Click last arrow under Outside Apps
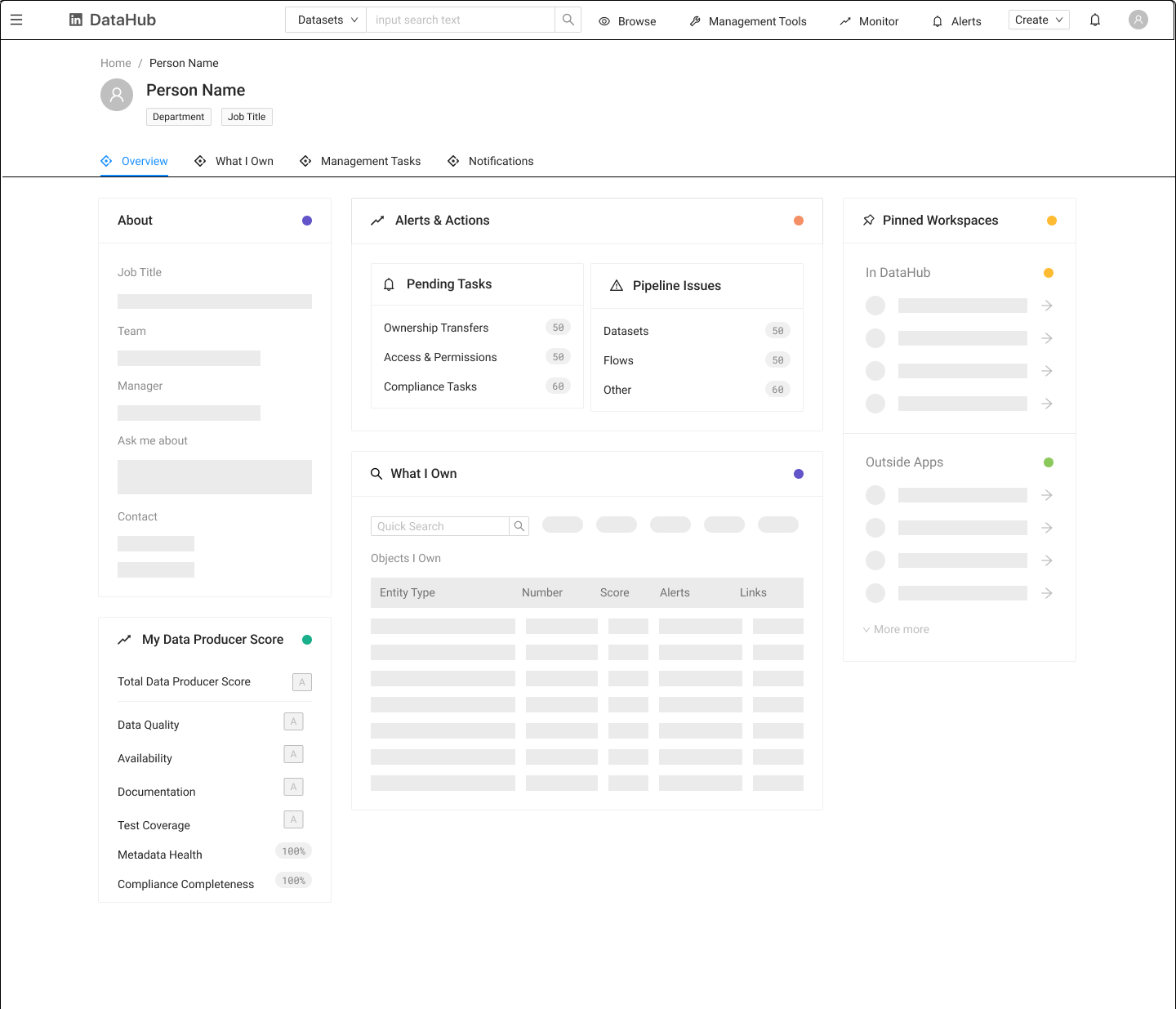The image size is (1176, 1009). [1047, 593]
